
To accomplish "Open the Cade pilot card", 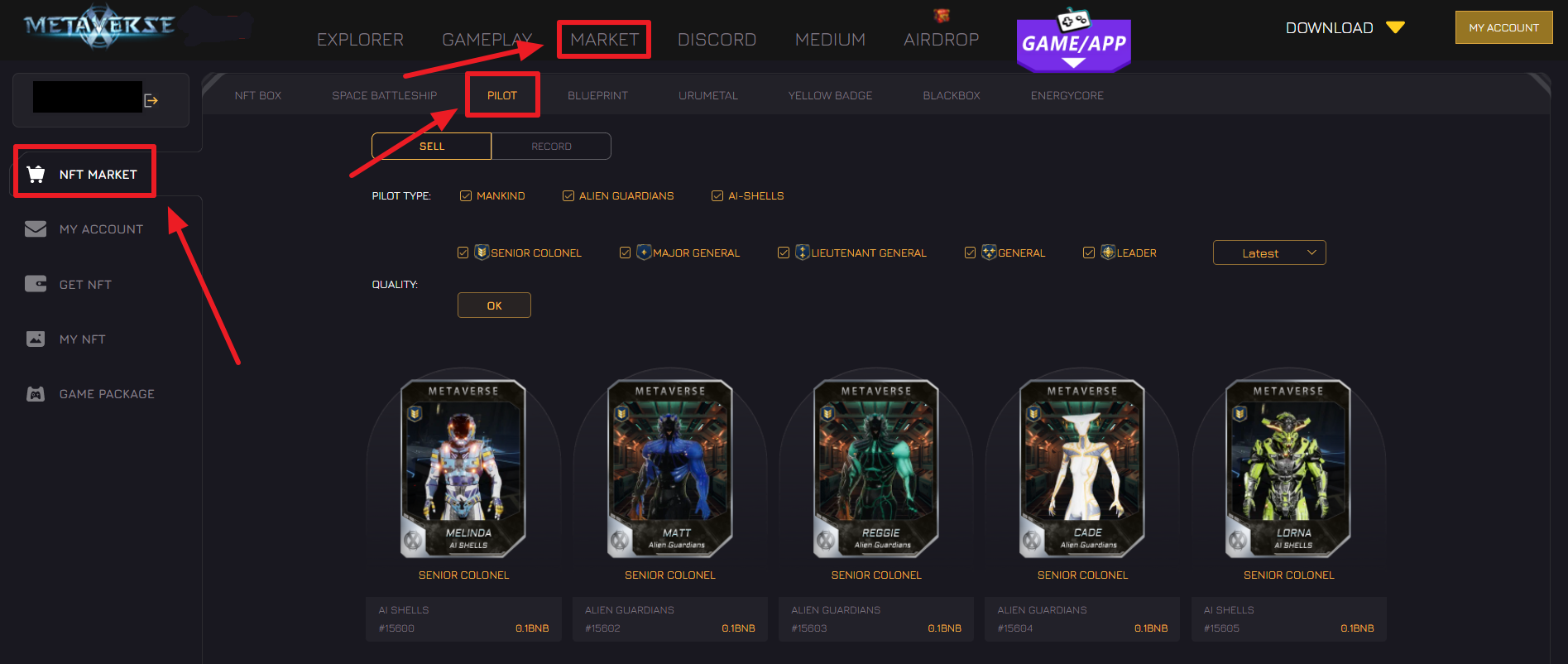I will point(1082,469).
